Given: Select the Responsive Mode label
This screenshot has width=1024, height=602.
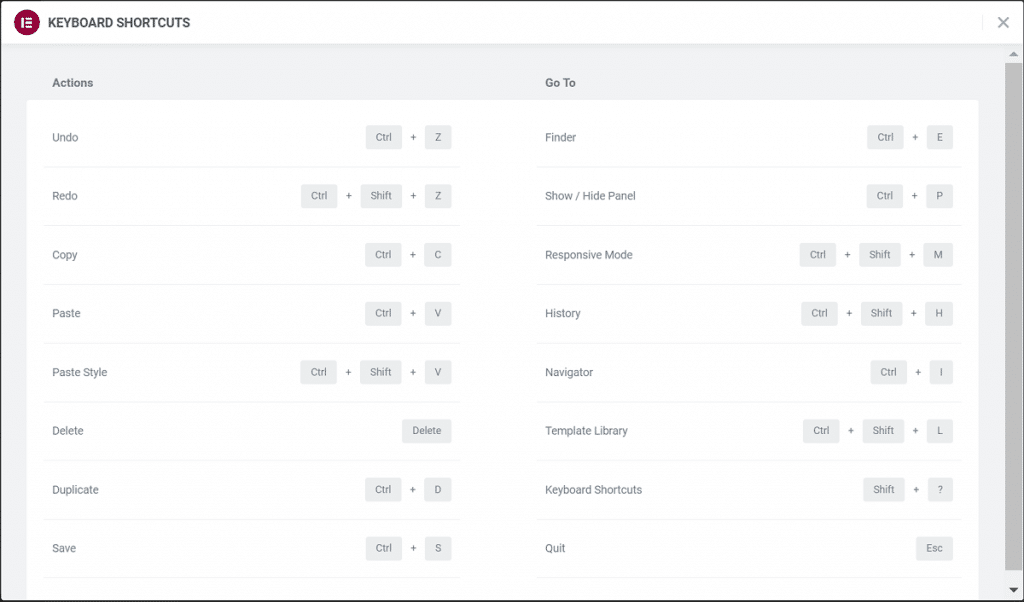Looking at the screenshot, I should (588, 255).
